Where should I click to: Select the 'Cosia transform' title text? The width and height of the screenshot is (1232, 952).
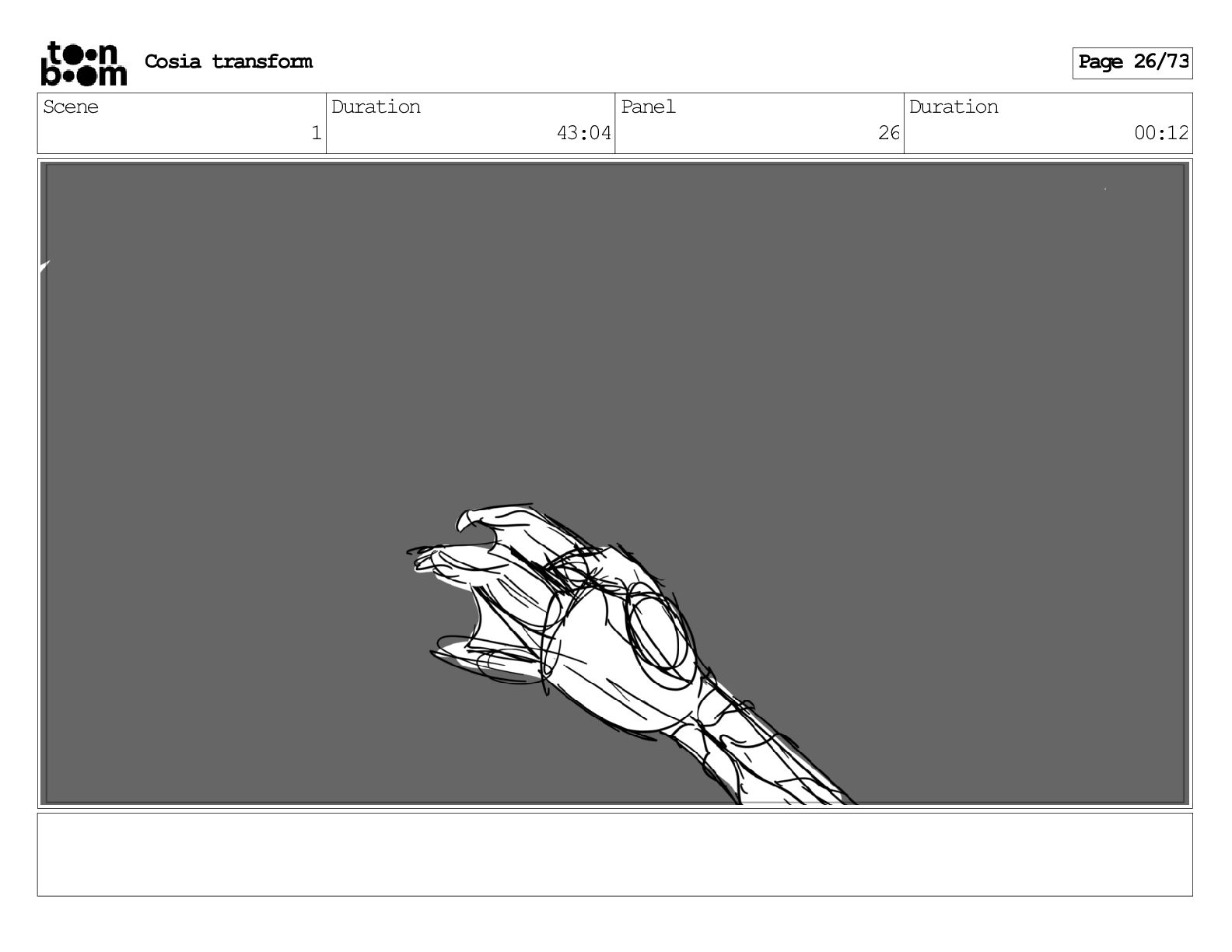(229, 61)
